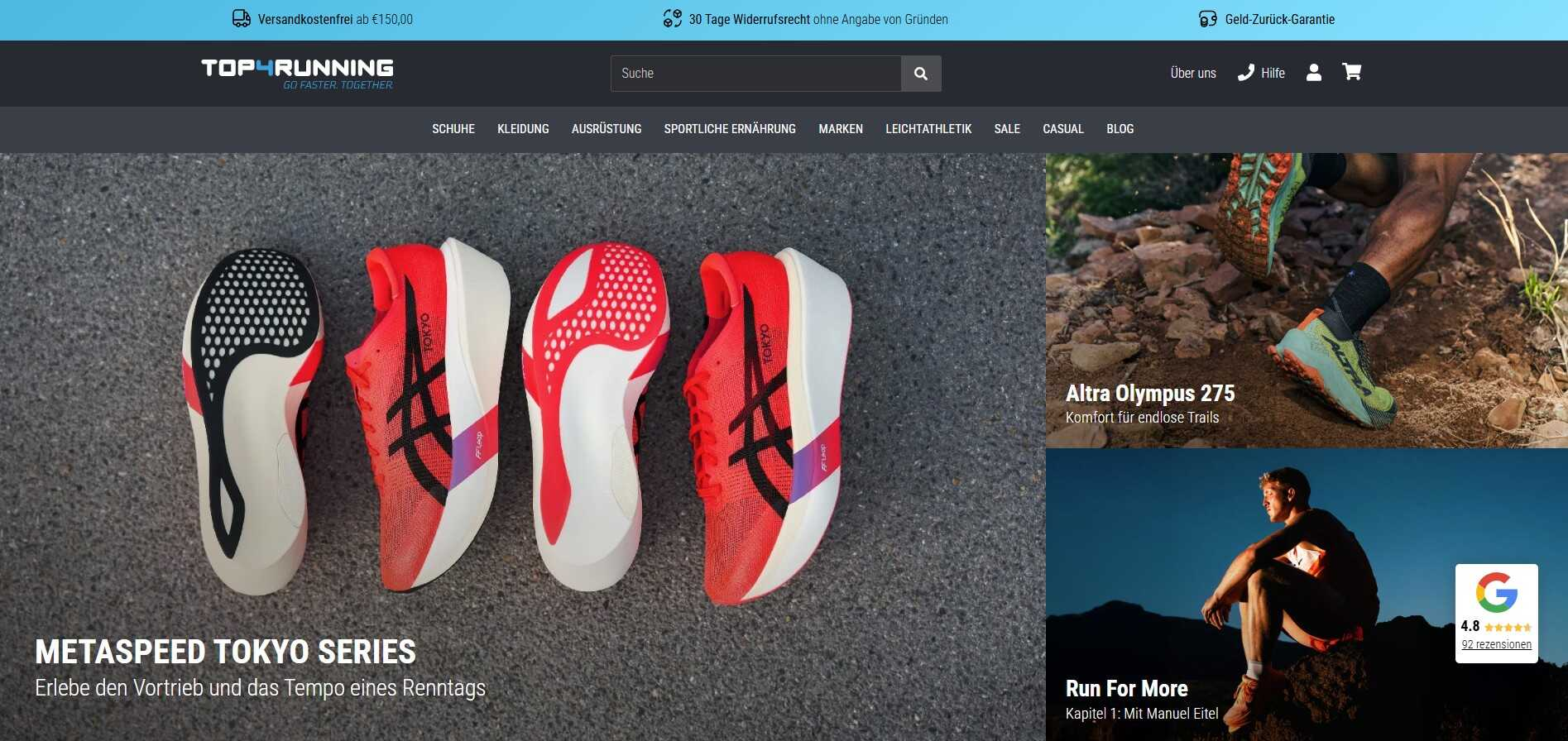Click 'Erlebe den Vortrieb' hero subtitle
The height and width of the screenshot is (741, 1568).
tap(260, 688)
